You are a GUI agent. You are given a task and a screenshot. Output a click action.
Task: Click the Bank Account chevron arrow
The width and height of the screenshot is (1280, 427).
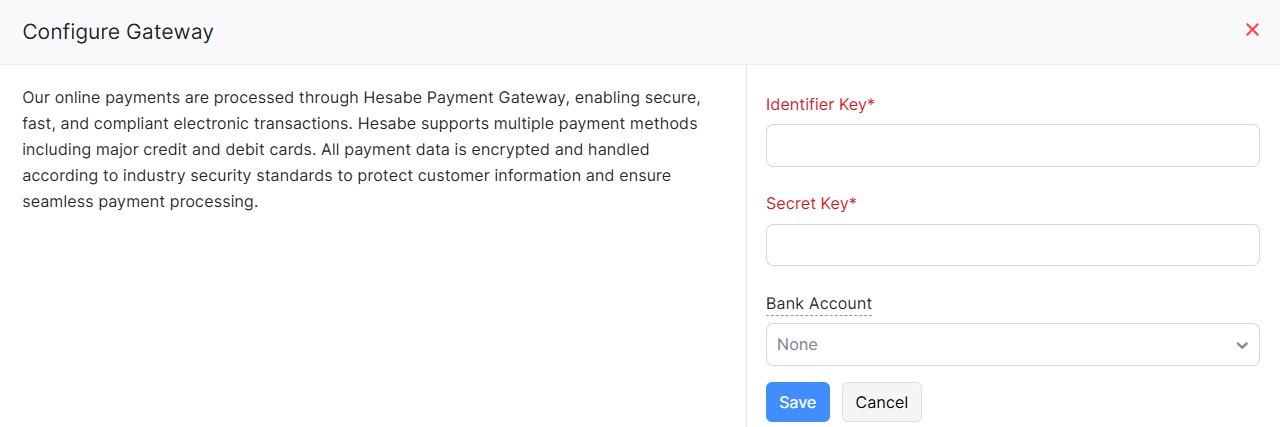1242,345
